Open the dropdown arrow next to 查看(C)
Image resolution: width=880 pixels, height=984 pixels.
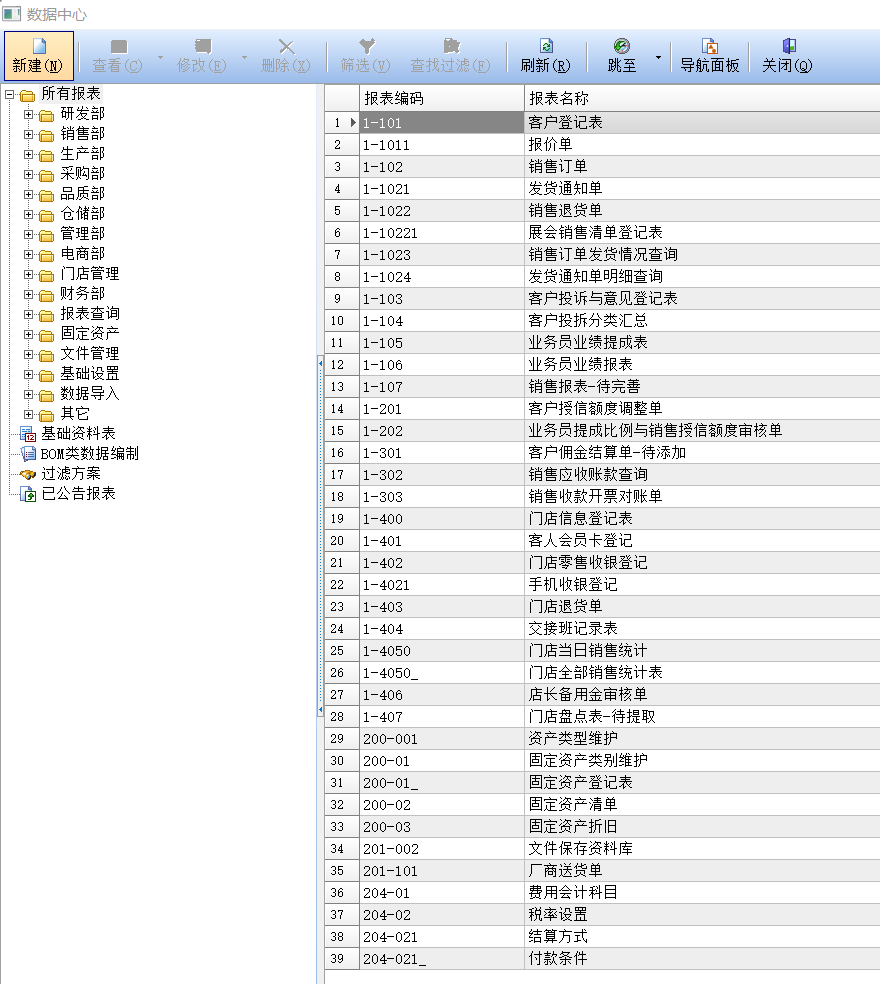coord(160,57)
